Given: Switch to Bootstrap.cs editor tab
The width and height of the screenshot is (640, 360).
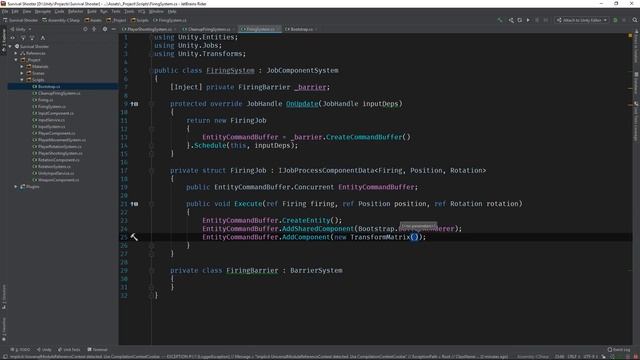Looking at the screenshot, I should point(302,29).
